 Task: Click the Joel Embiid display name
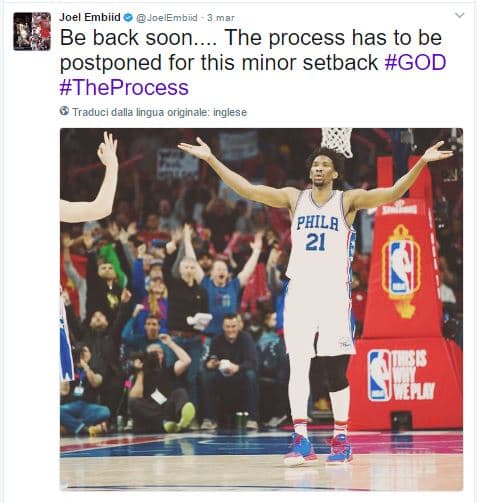point(90,17)
